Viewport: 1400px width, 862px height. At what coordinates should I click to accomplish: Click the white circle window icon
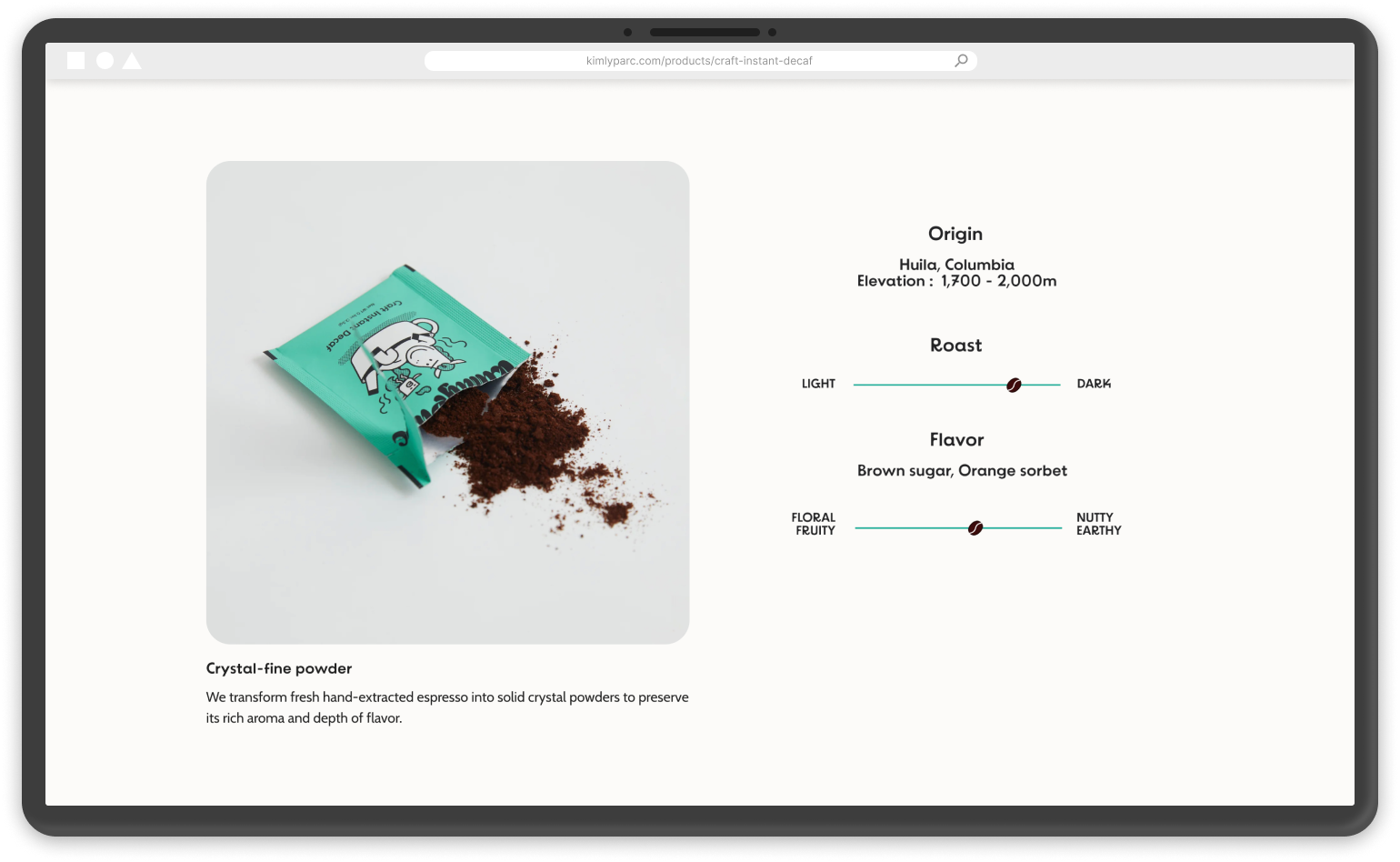(105, 61)
